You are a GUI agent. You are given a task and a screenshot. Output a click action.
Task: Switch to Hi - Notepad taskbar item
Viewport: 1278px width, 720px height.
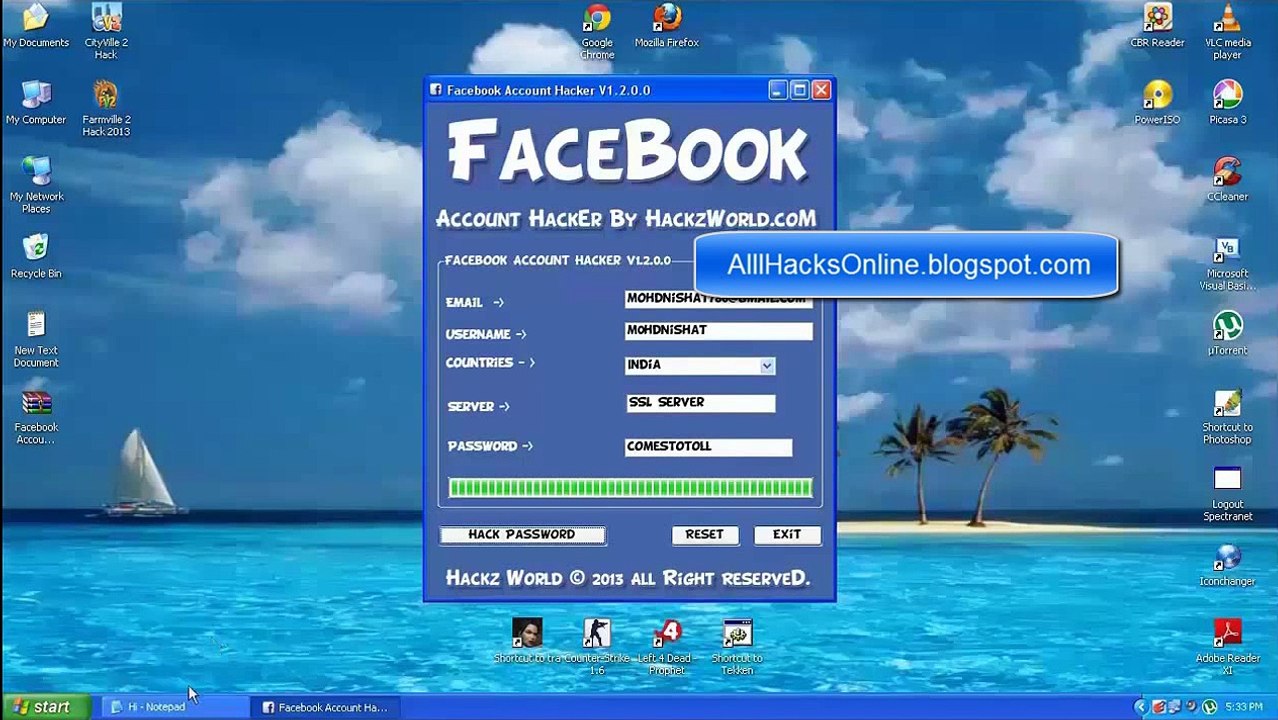pos(174,707)
